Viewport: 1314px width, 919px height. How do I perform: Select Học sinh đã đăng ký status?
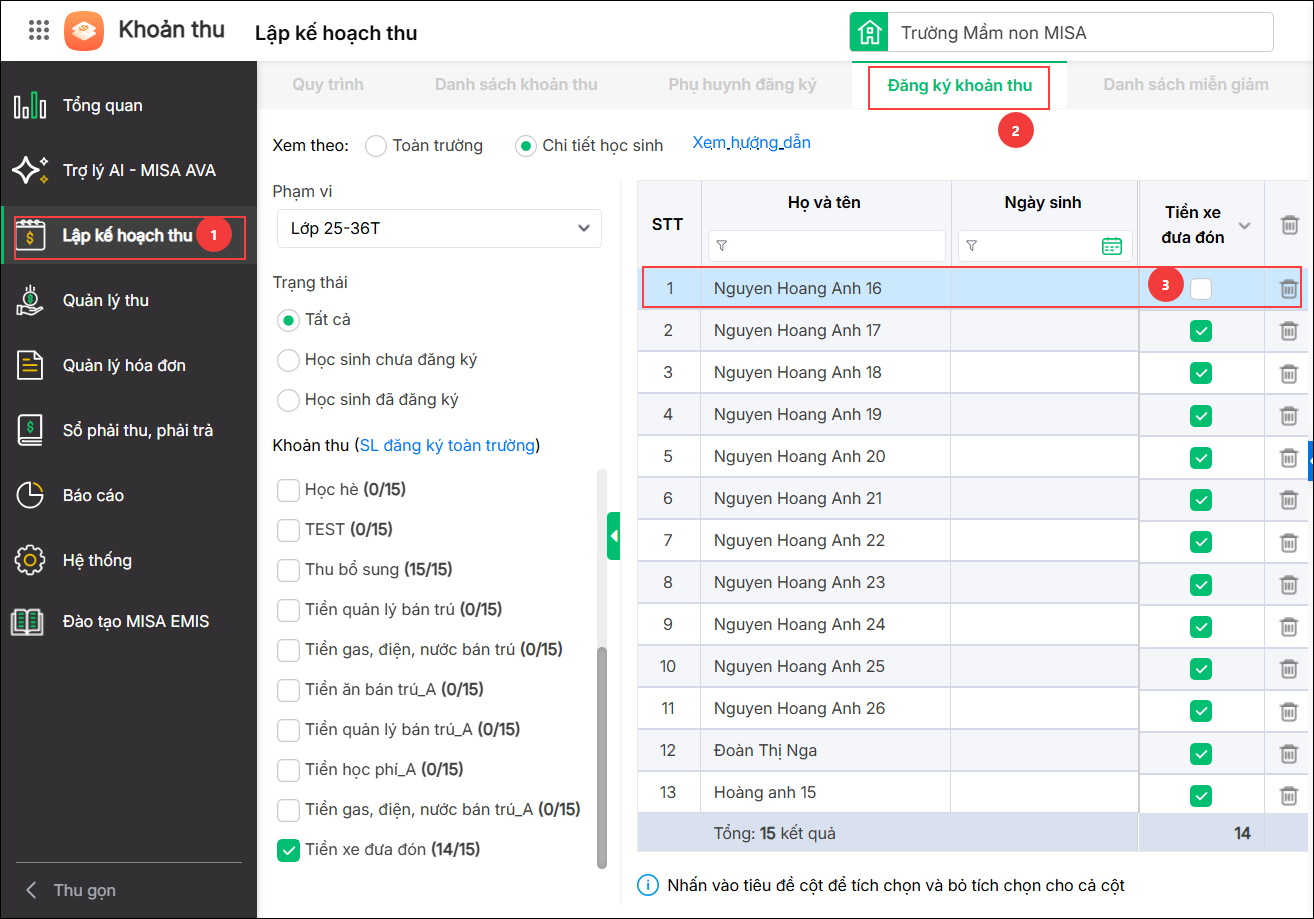288,400
